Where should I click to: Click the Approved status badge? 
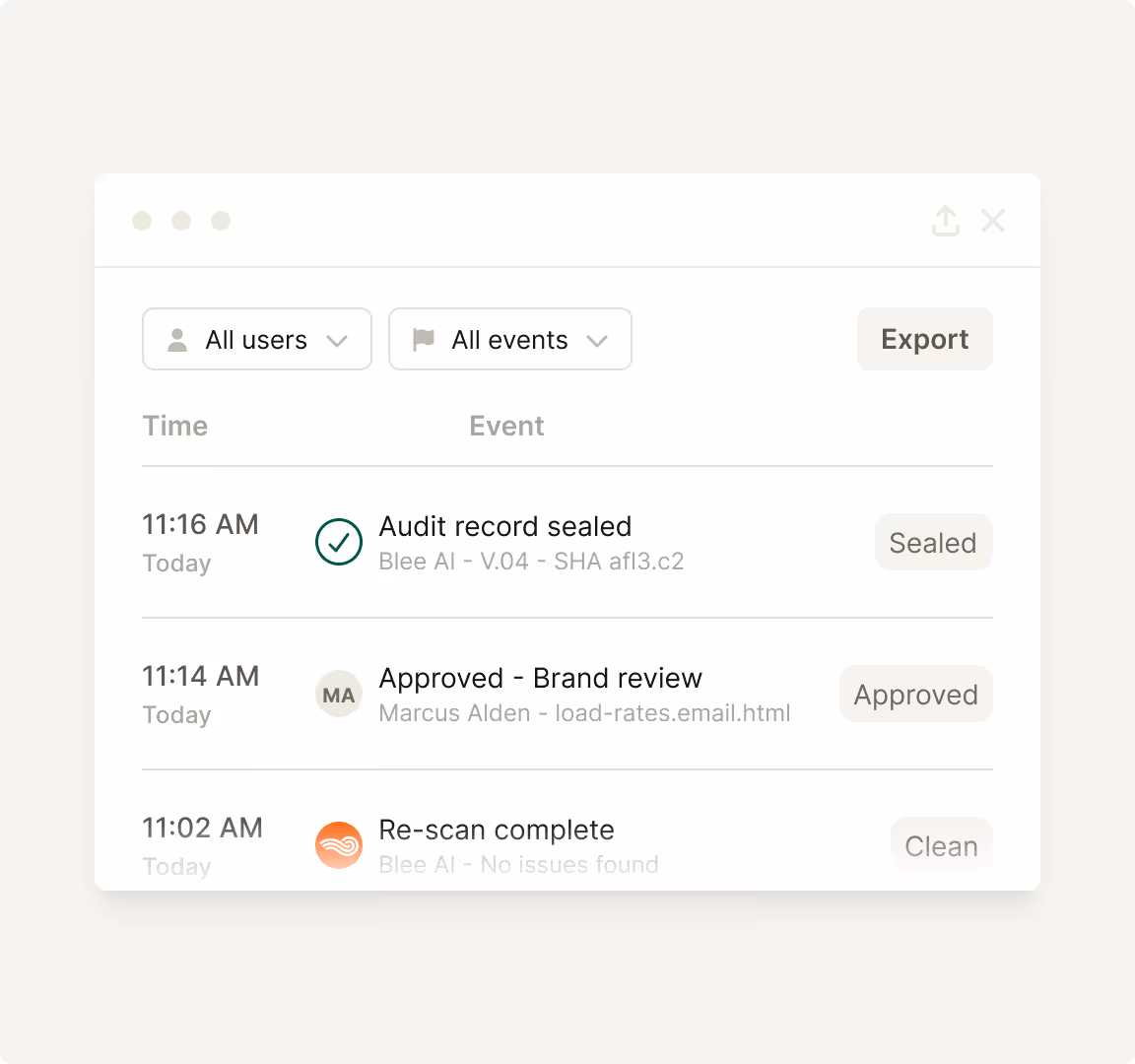click(915, 695)
